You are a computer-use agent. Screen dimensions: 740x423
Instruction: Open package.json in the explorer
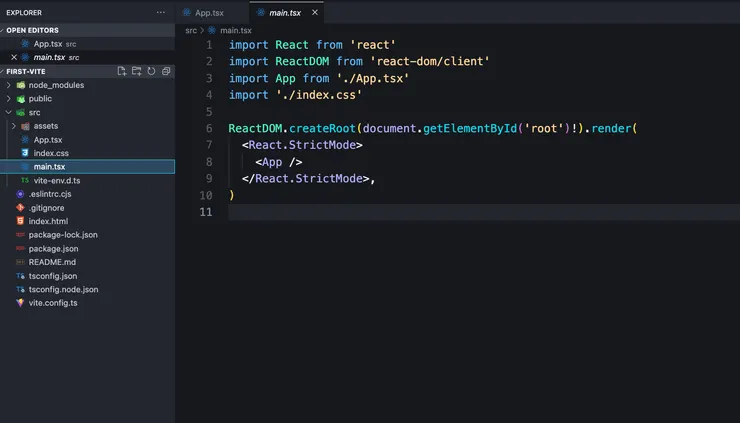tap(54, 248)
